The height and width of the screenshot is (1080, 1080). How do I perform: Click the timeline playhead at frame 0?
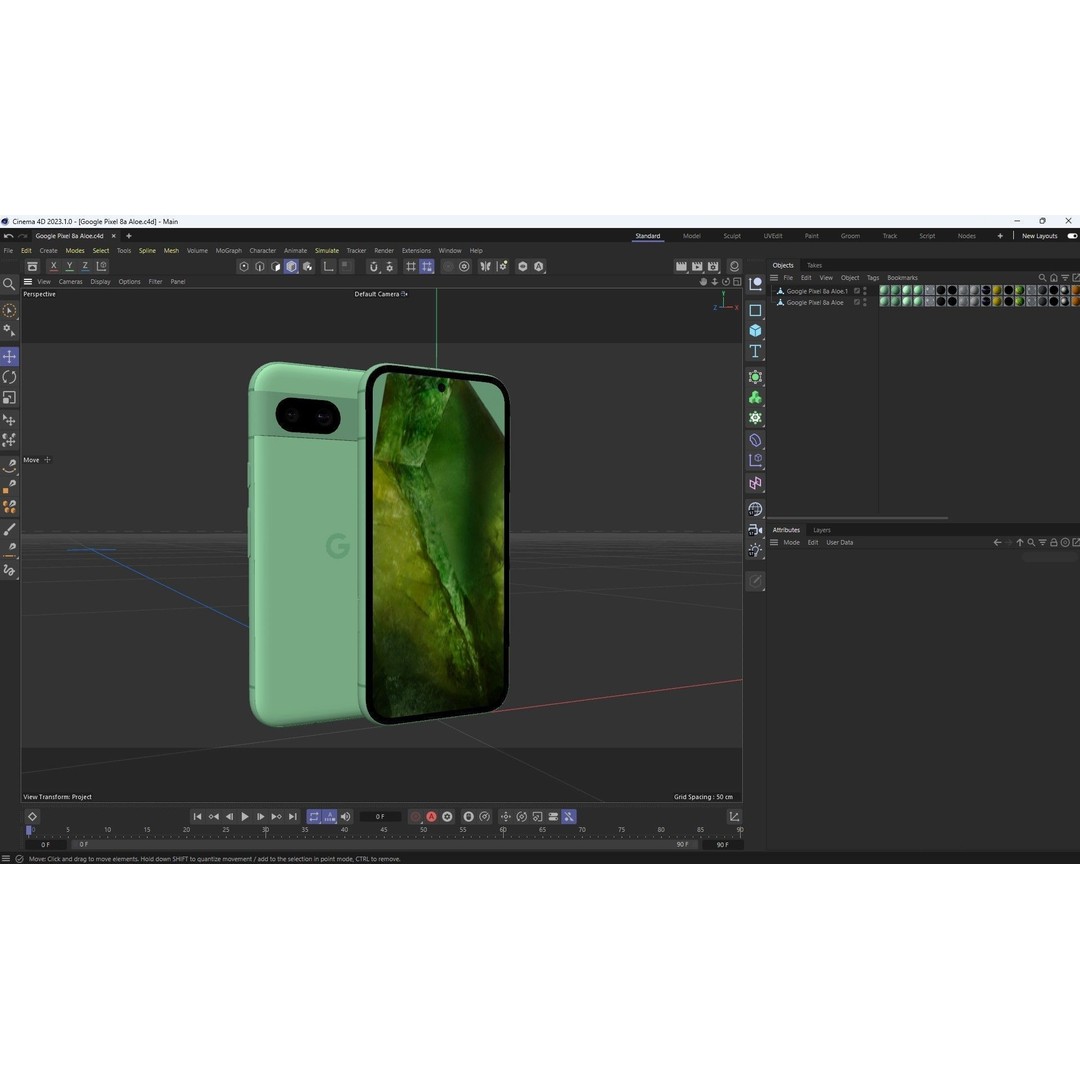[x=29, y=831]
